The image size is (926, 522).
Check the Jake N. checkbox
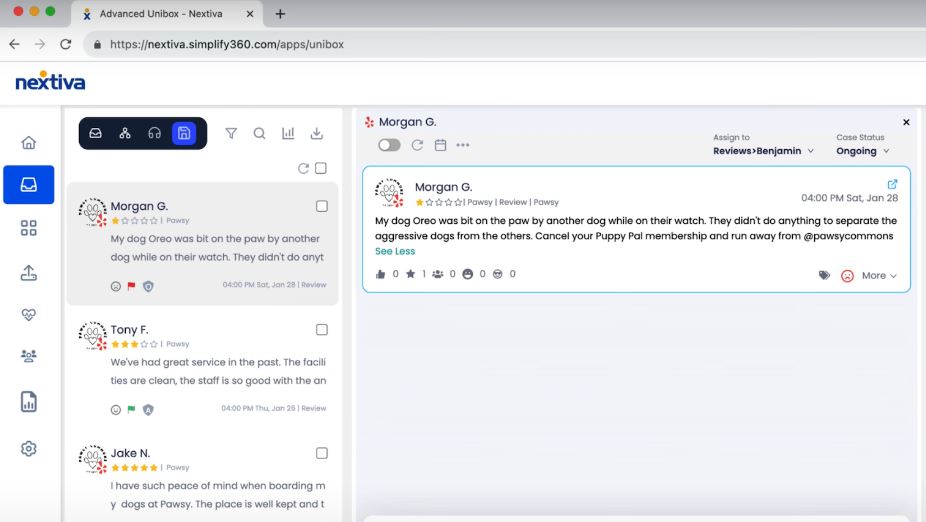coord(322,453)
